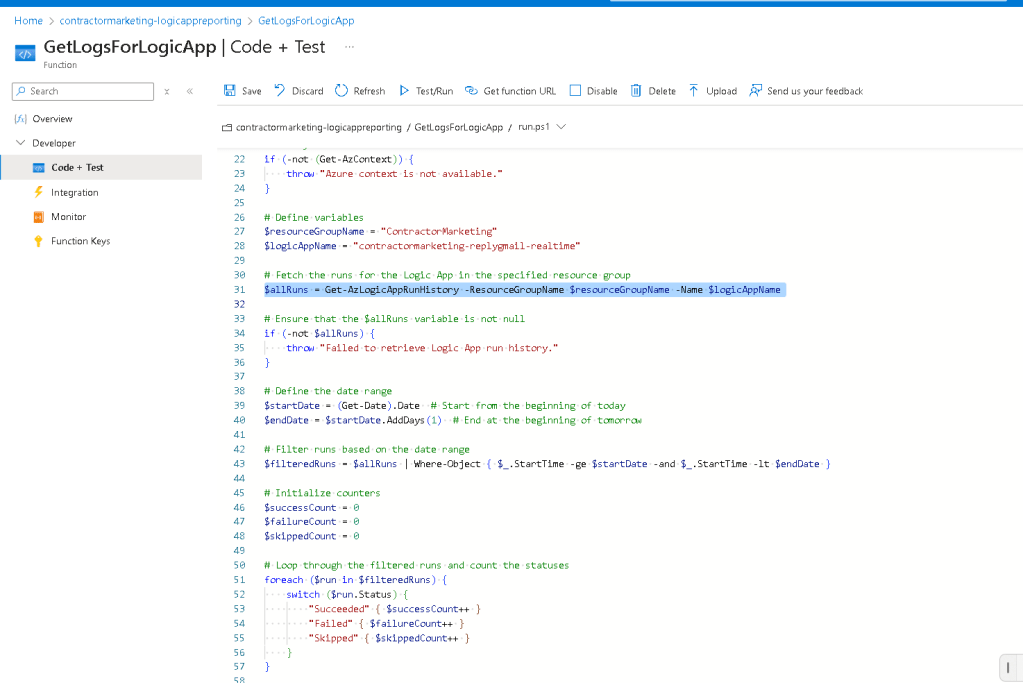Collapse the Developer section chevron
Viewport: 1023px width, 683px height.
click(20, 142)
